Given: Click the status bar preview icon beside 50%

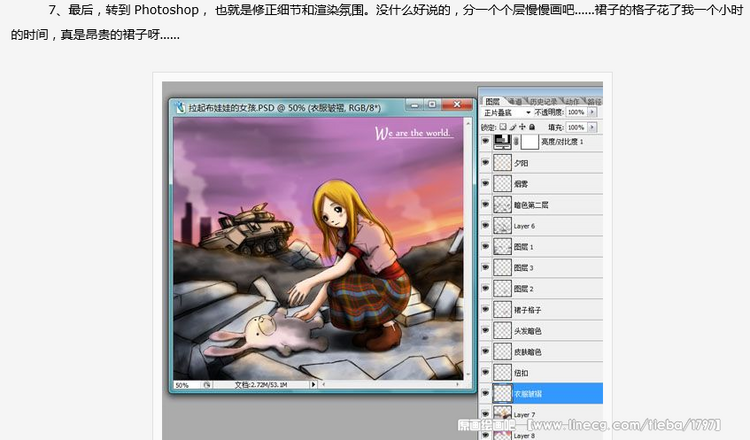Looking at the screenshot, I should tap(207, 385).
